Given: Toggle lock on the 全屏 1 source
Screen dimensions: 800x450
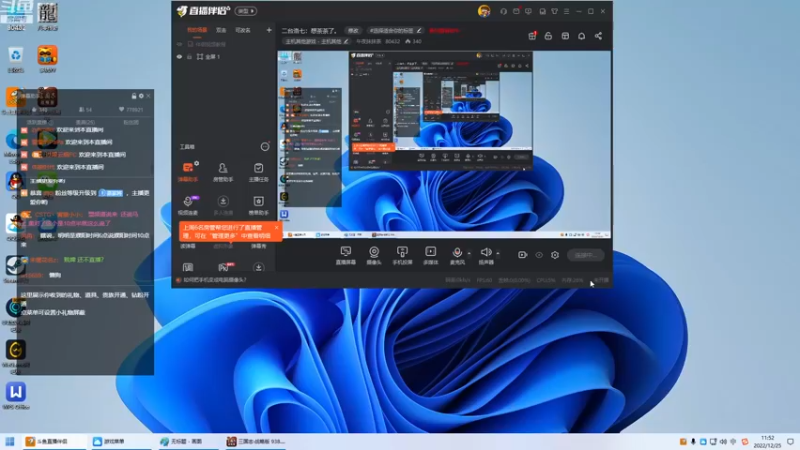Looking at the screenshot, I should (189, 57).
